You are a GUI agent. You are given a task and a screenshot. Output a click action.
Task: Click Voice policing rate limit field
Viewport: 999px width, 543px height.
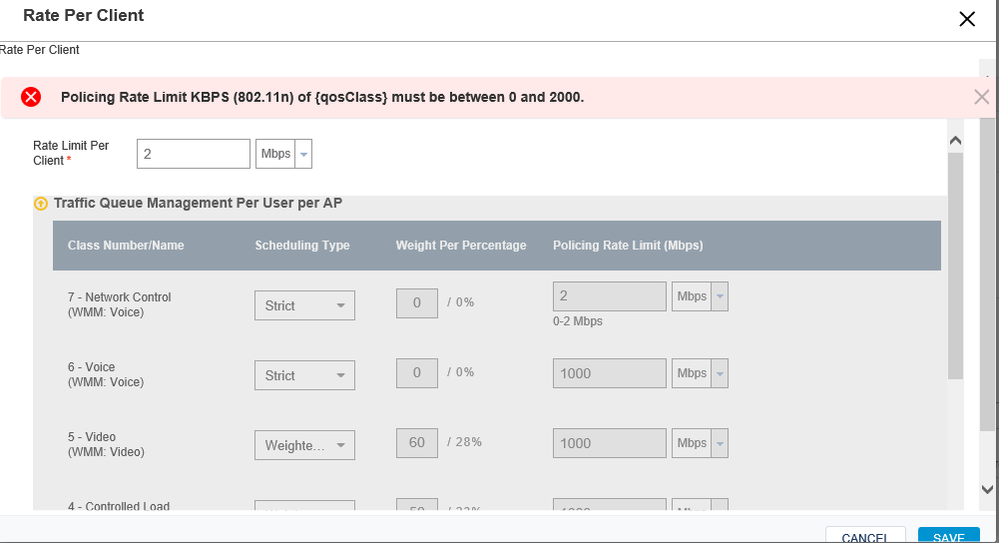[609, 373]
